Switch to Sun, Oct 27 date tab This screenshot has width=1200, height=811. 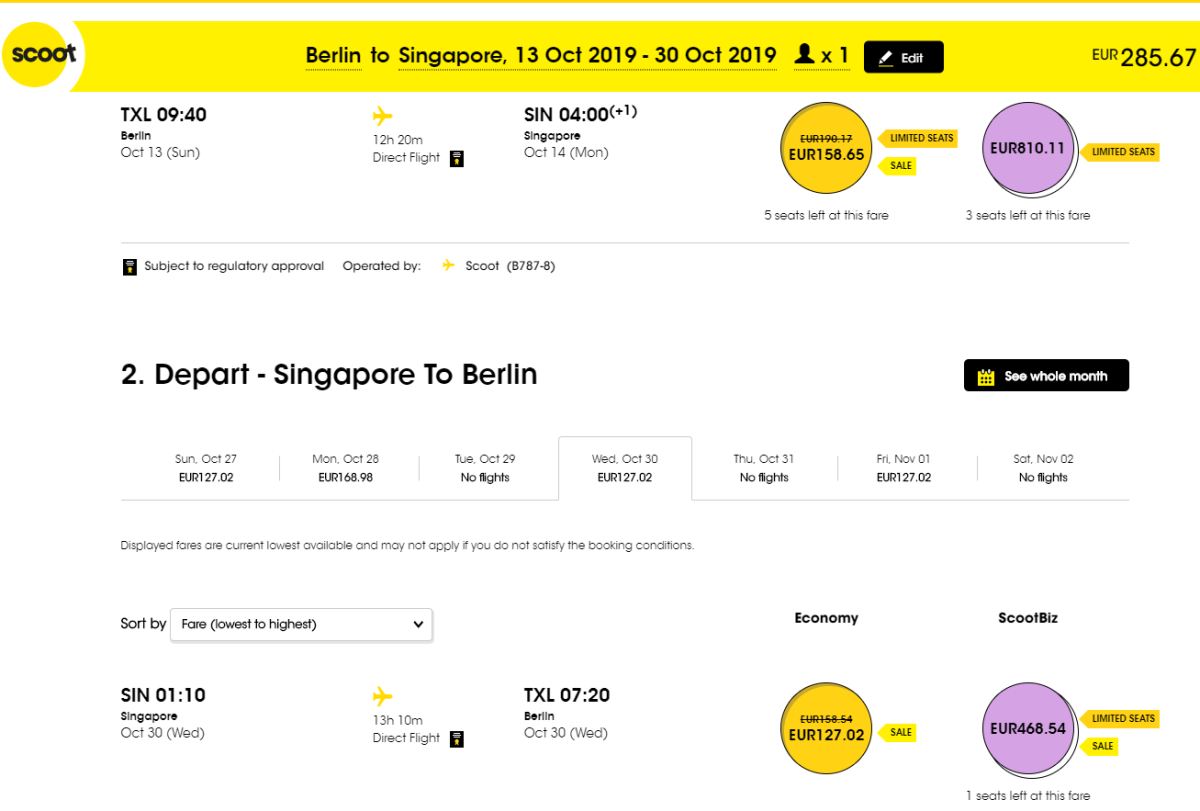pyautogui.click(x=205, y=468)
